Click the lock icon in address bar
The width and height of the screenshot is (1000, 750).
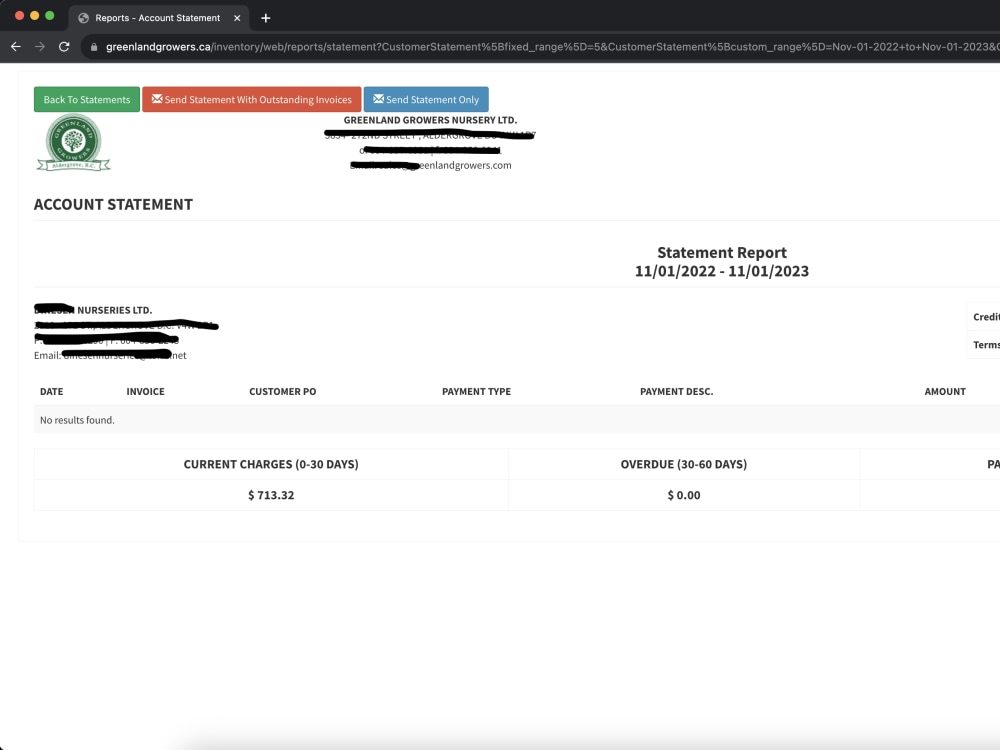click(94, 47)
